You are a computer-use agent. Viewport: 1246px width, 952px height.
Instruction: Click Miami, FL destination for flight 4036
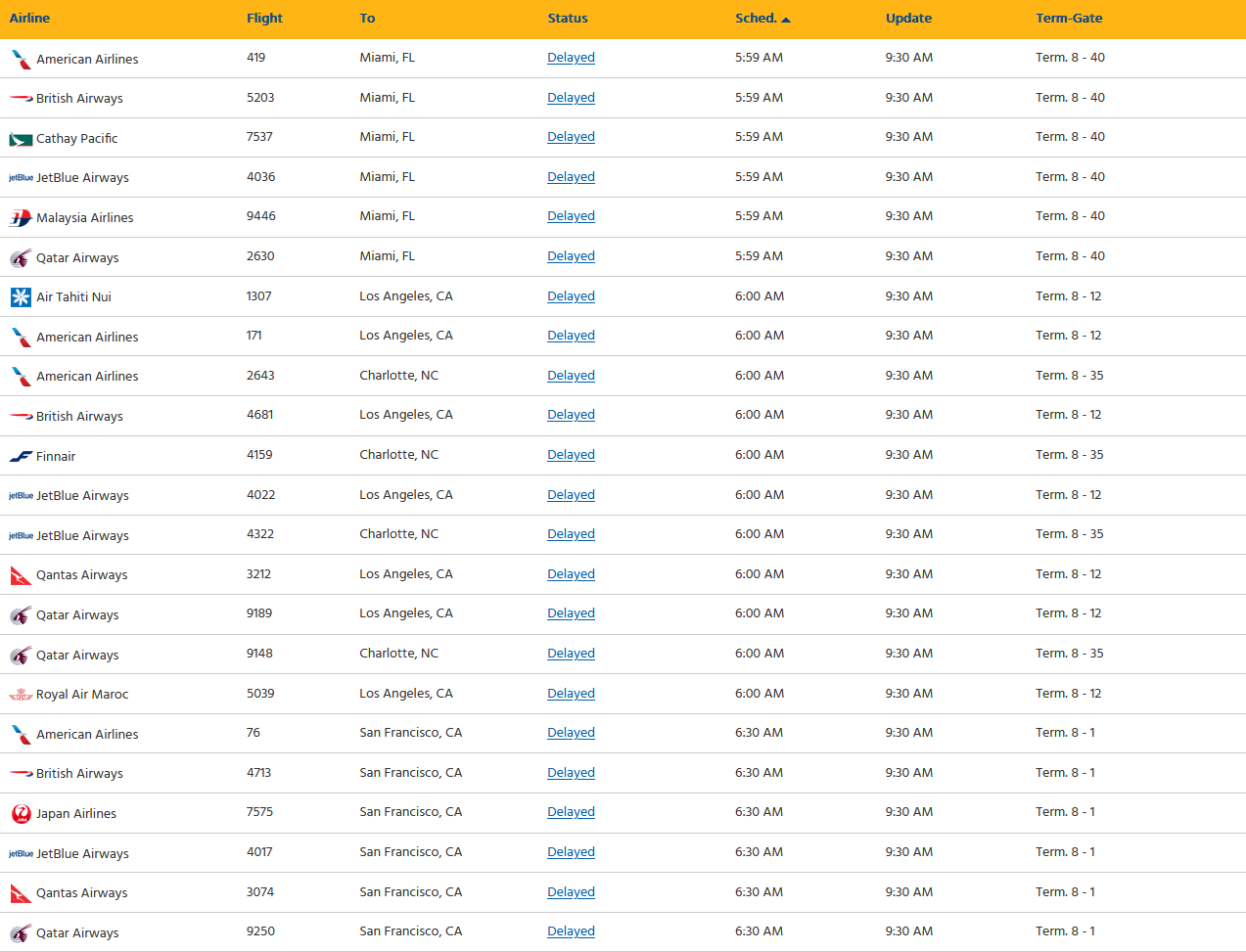pos(388,177)
